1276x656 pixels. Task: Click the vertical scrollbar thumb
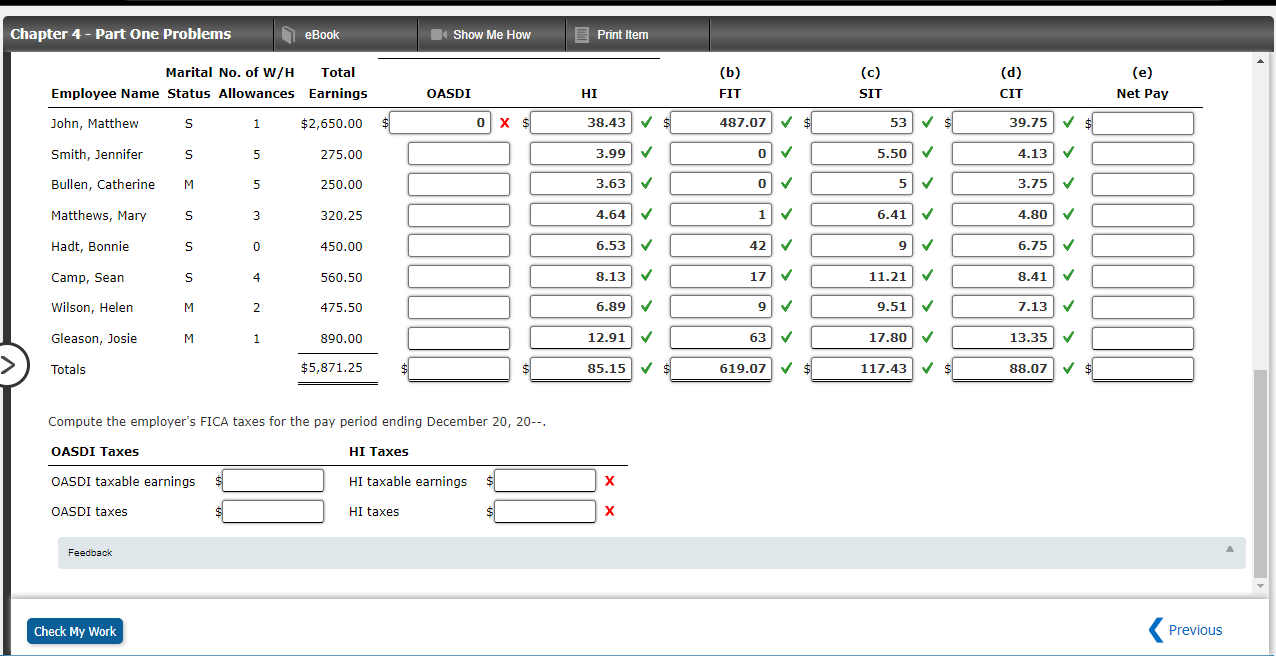coord(1260,472)
